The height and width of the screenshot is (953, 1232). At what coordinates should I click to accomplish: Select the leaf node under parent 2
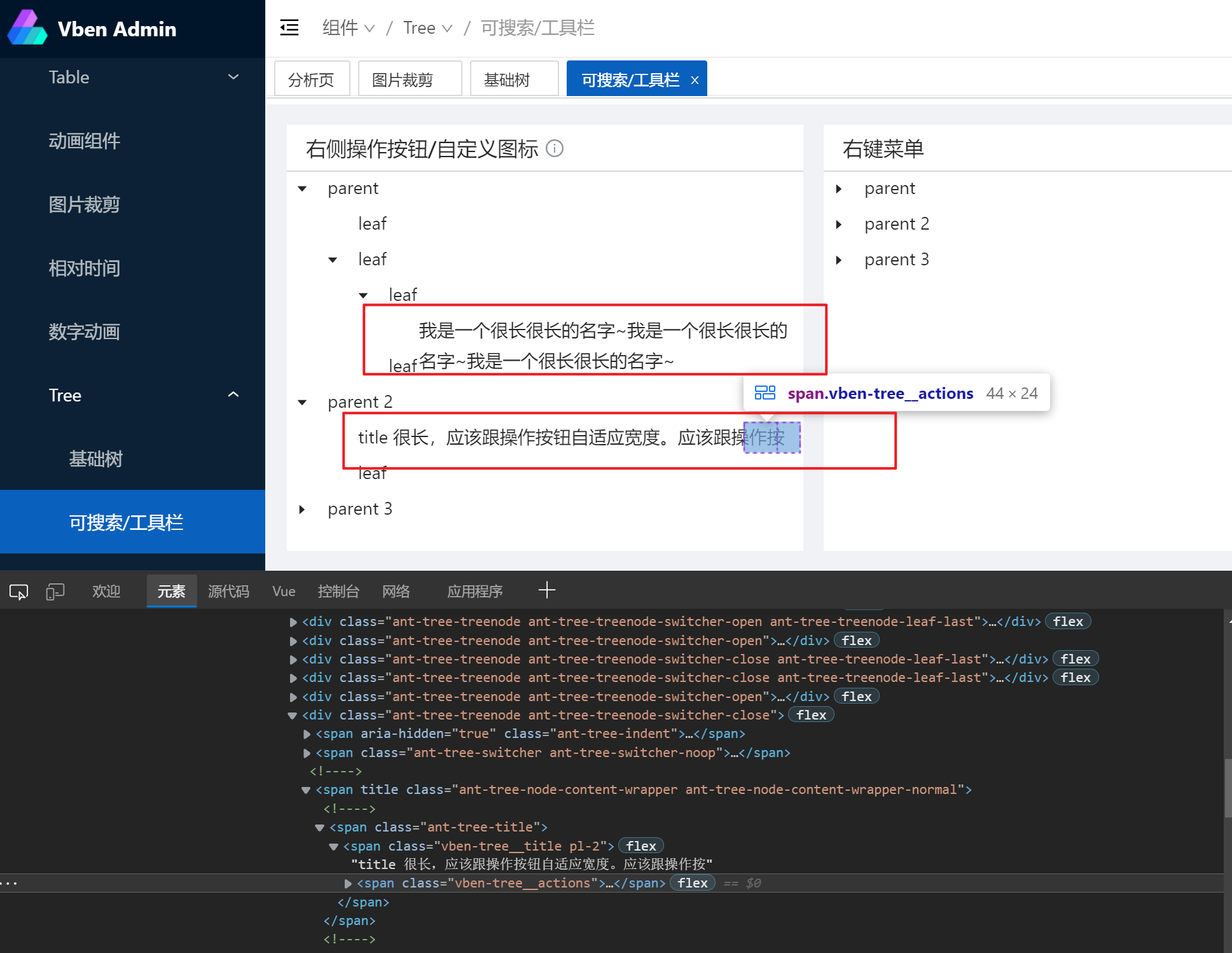click(x=373, y=473)
